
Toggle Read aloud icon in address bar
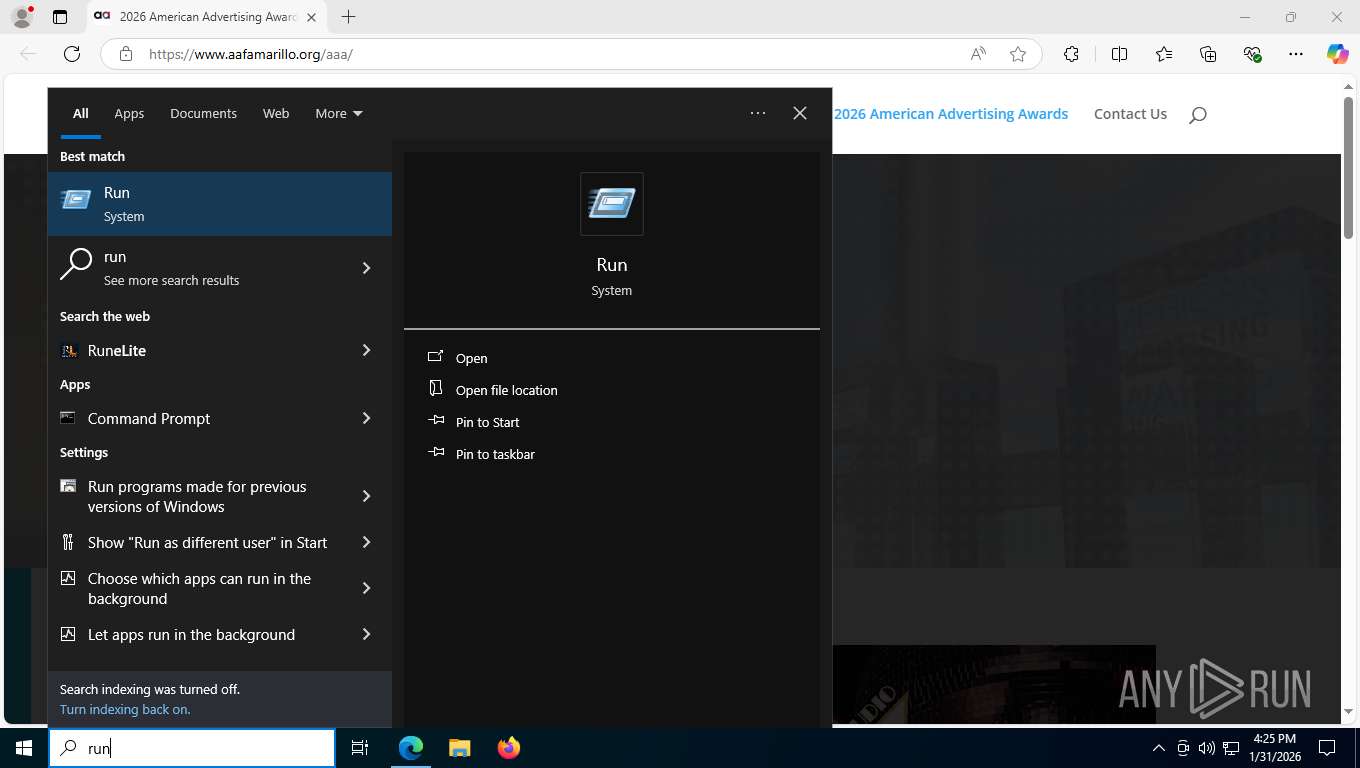pos(978,54)
